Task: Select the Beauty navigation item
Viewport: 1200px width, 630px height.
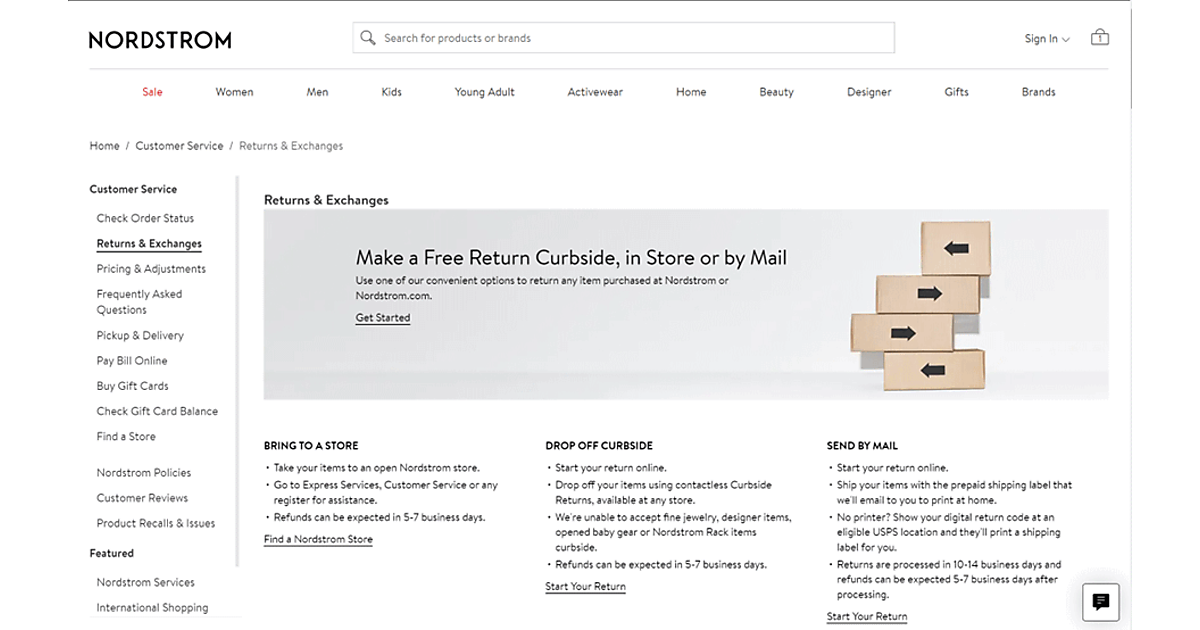Action: (776, 92)
